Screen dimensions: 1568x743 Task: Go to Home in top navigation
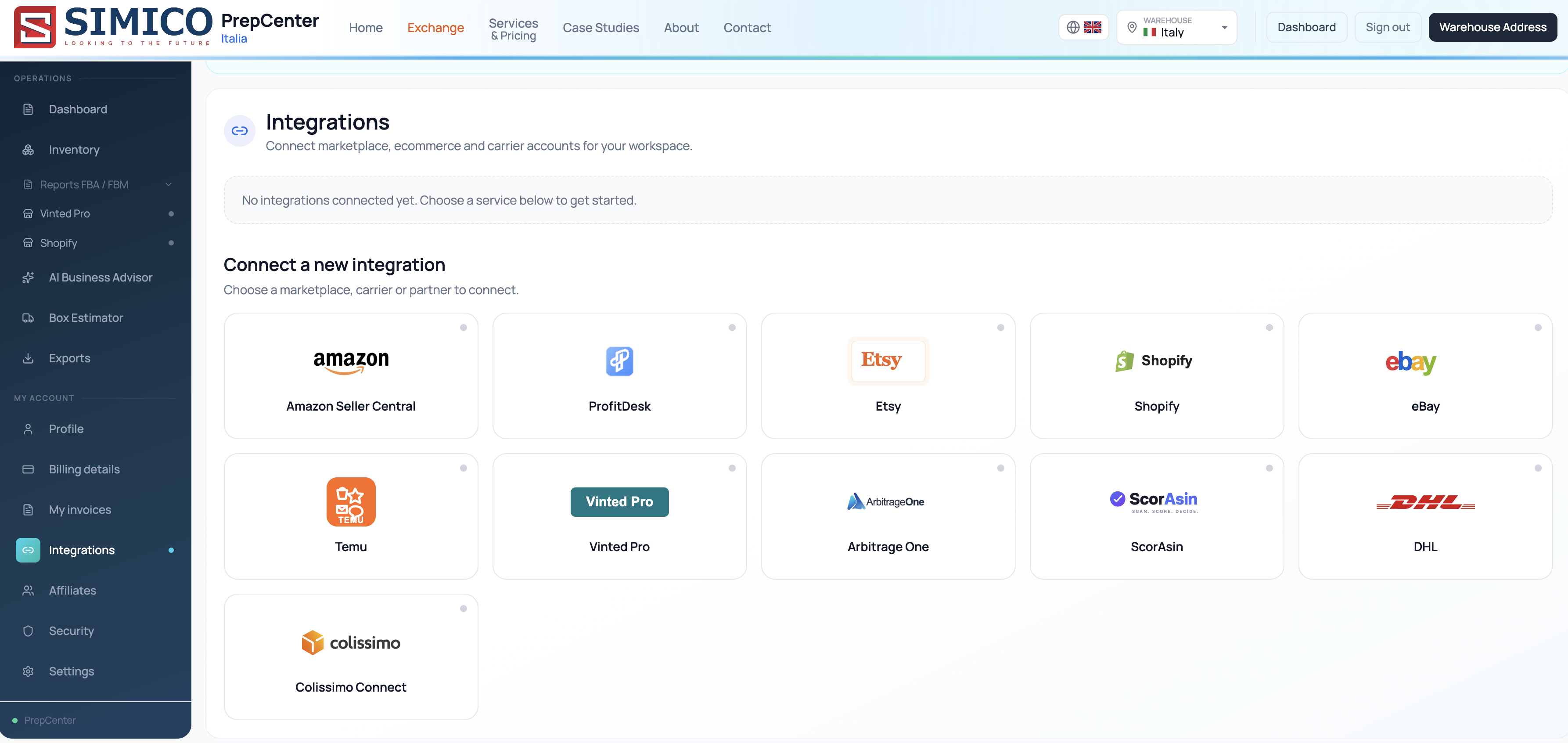(x=365, y=27)
